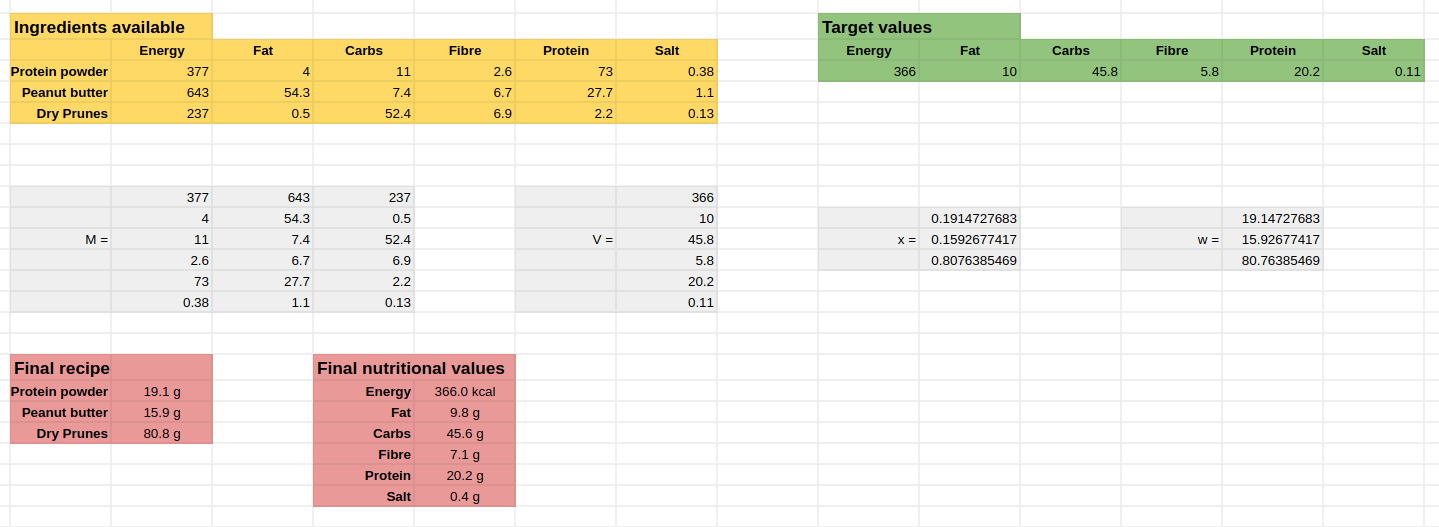Click the Protein powder energy value 377
1439x527 pixels.
click(162, 71)
